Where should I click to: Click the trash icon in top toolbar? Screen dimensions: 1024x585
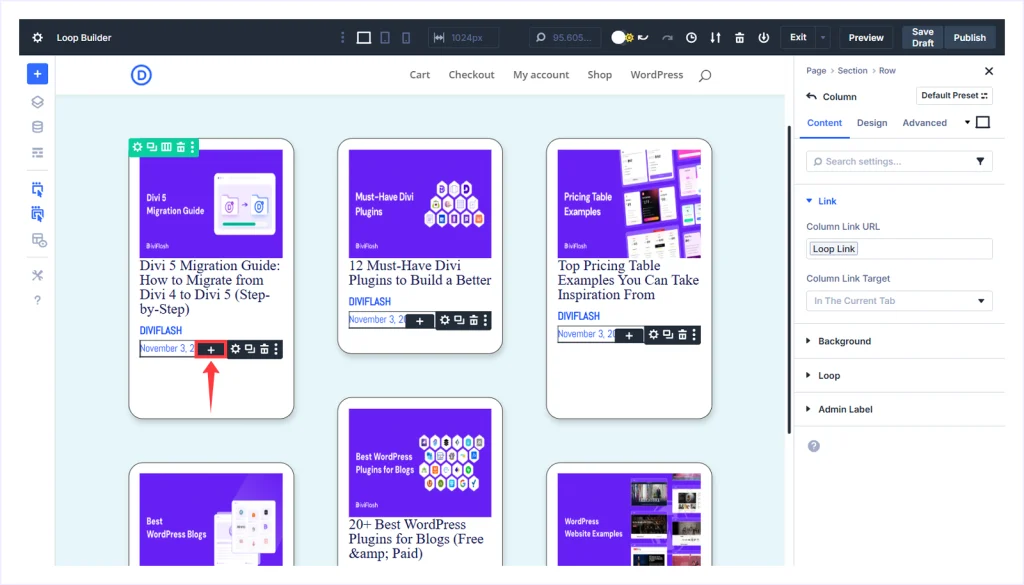point(739,38)
